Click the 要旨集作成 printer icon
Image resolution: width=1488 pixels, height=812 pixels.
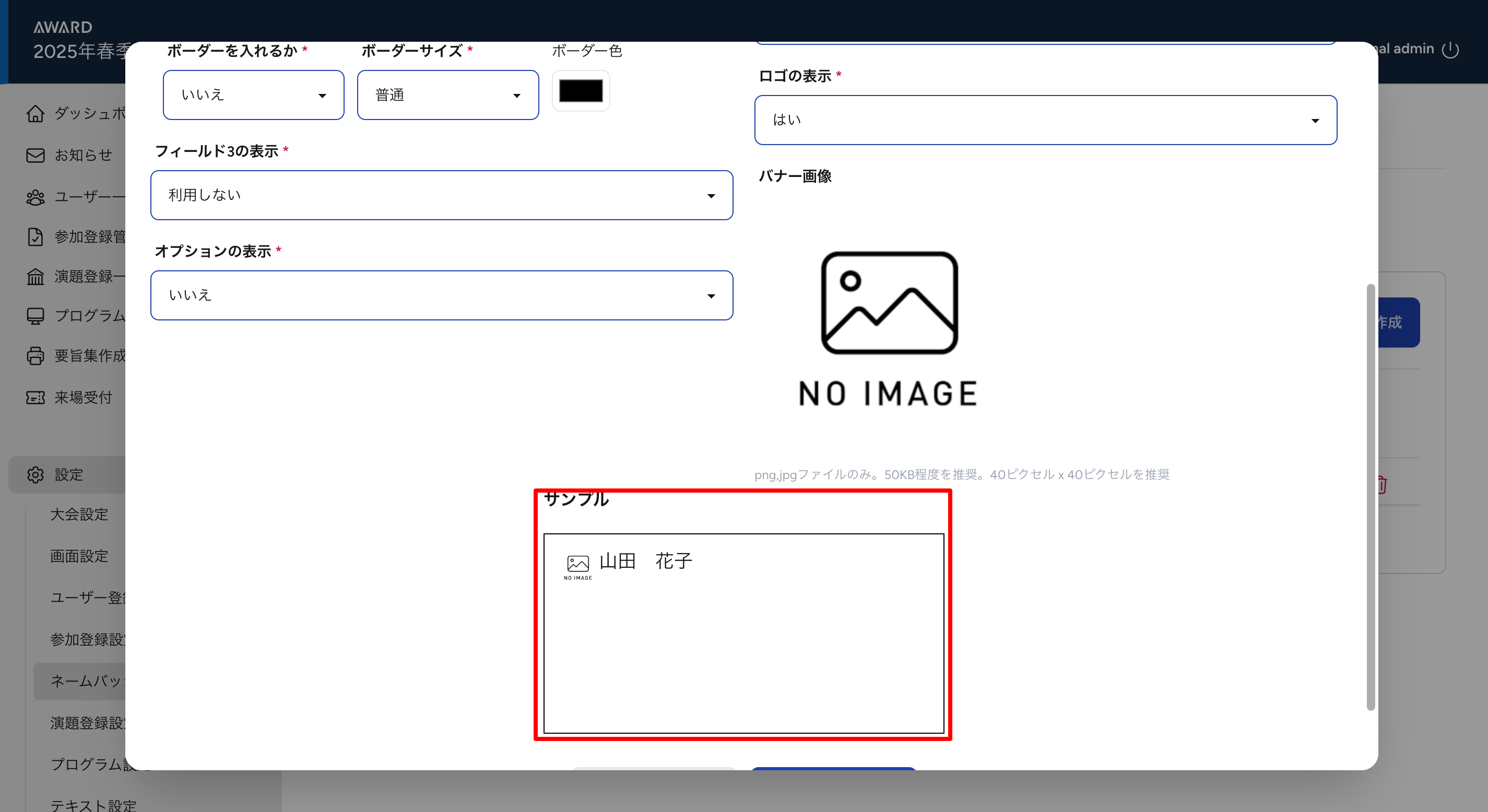[x=35, y=356]
